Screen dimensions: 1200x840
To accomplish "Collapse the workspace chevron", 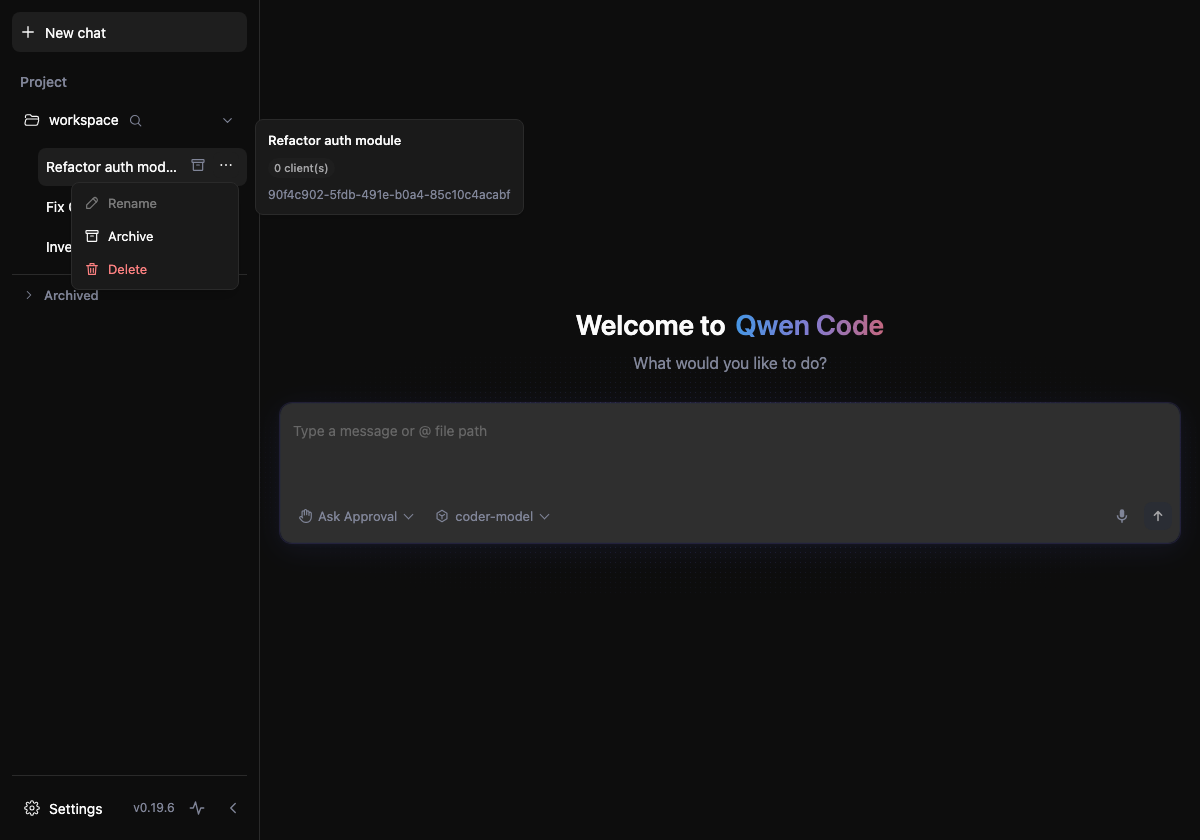I will 227,120.
